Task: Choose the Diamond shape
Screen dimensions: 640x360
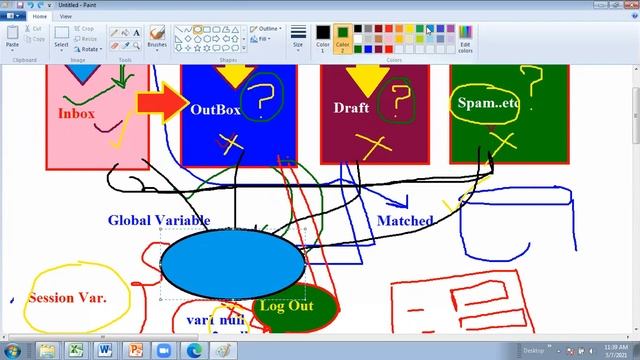Action: [x=188, y=39]
